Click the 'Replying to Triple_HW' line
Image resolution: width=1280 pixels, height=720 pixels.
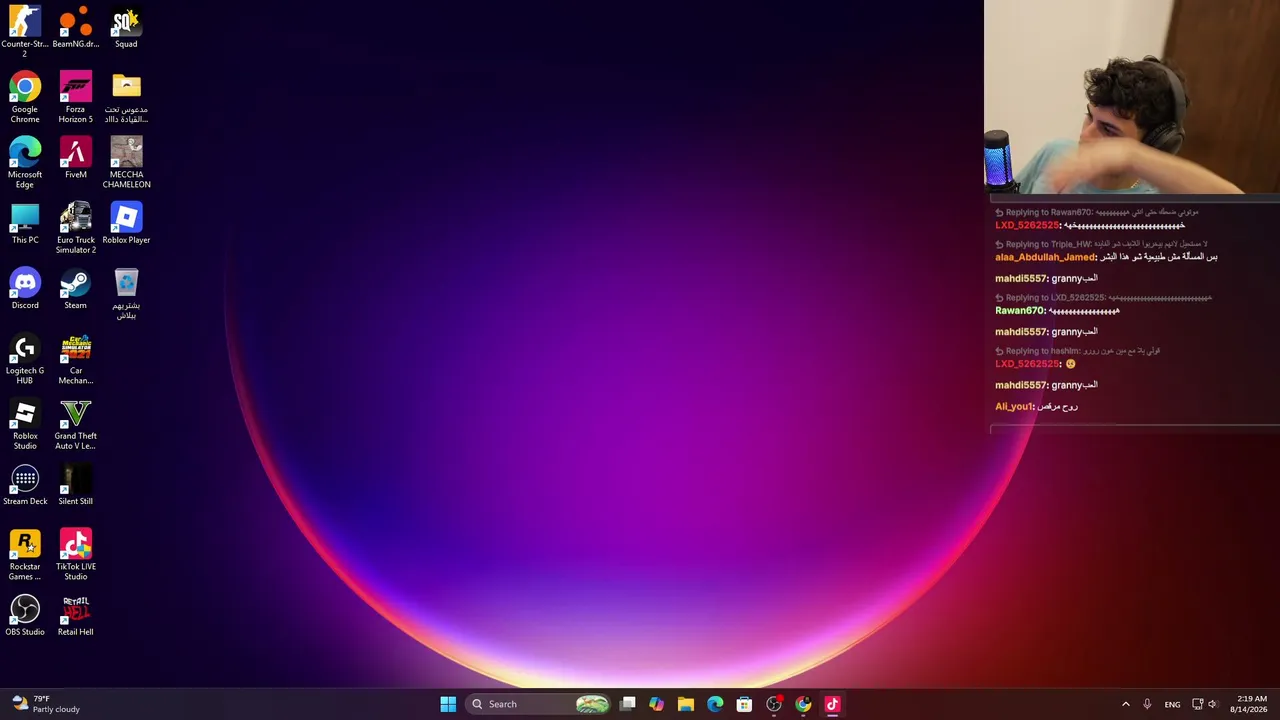point(1101,244)
